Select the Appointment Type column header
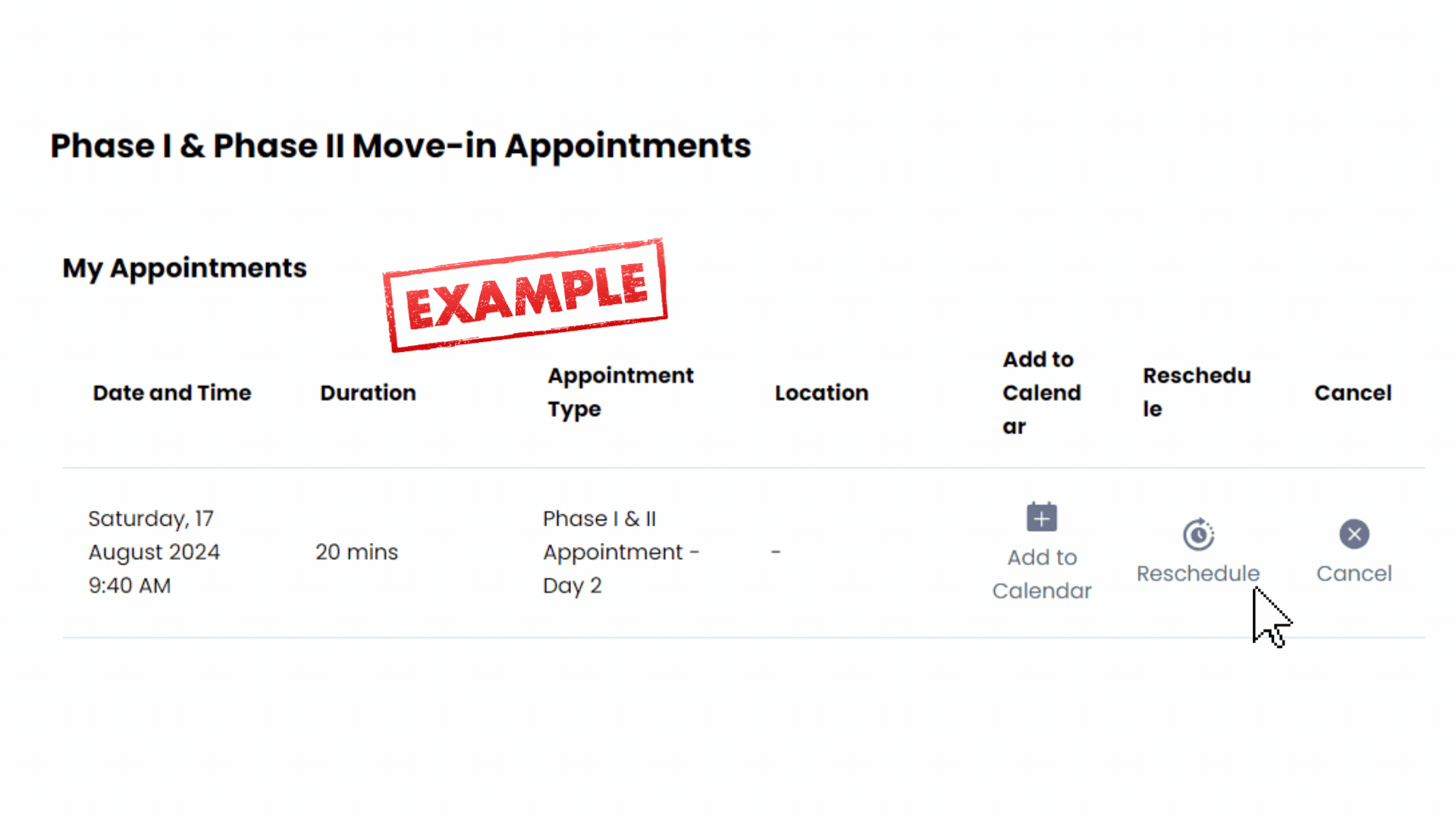Image resolution: width=1456 pixels, height=819 pixels. pyautogui.click(x=620, y=392)
